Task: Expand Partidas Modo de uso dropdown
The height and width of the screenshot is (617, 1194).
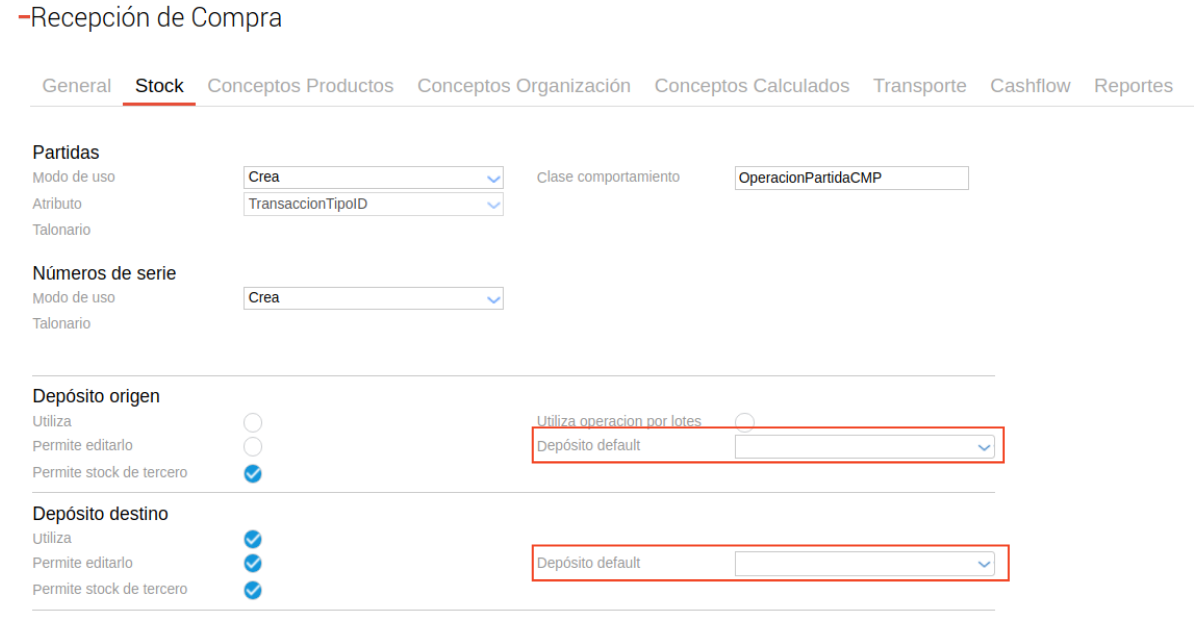Action: 373,178
